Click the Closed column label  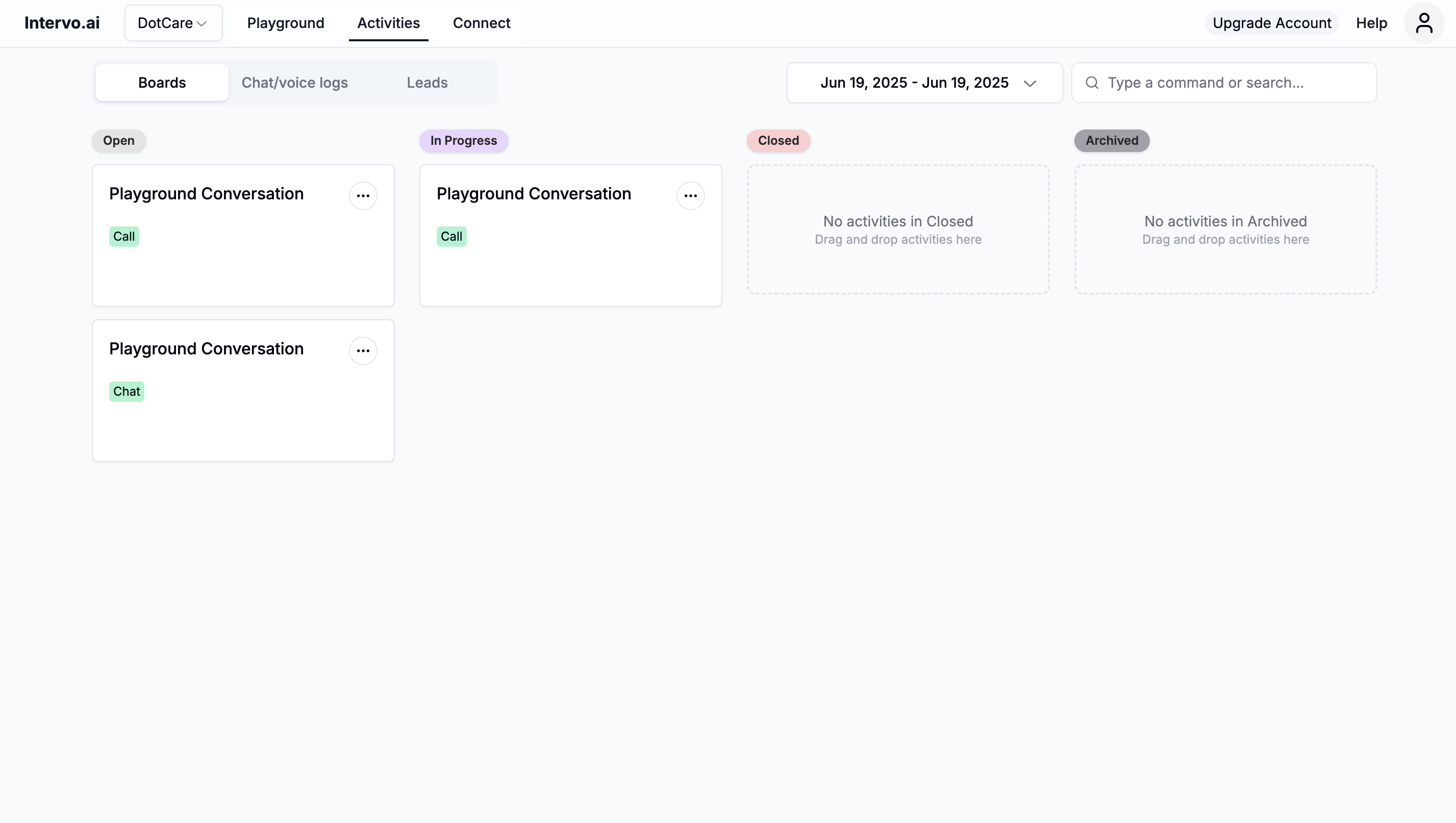tap(778, 140)
